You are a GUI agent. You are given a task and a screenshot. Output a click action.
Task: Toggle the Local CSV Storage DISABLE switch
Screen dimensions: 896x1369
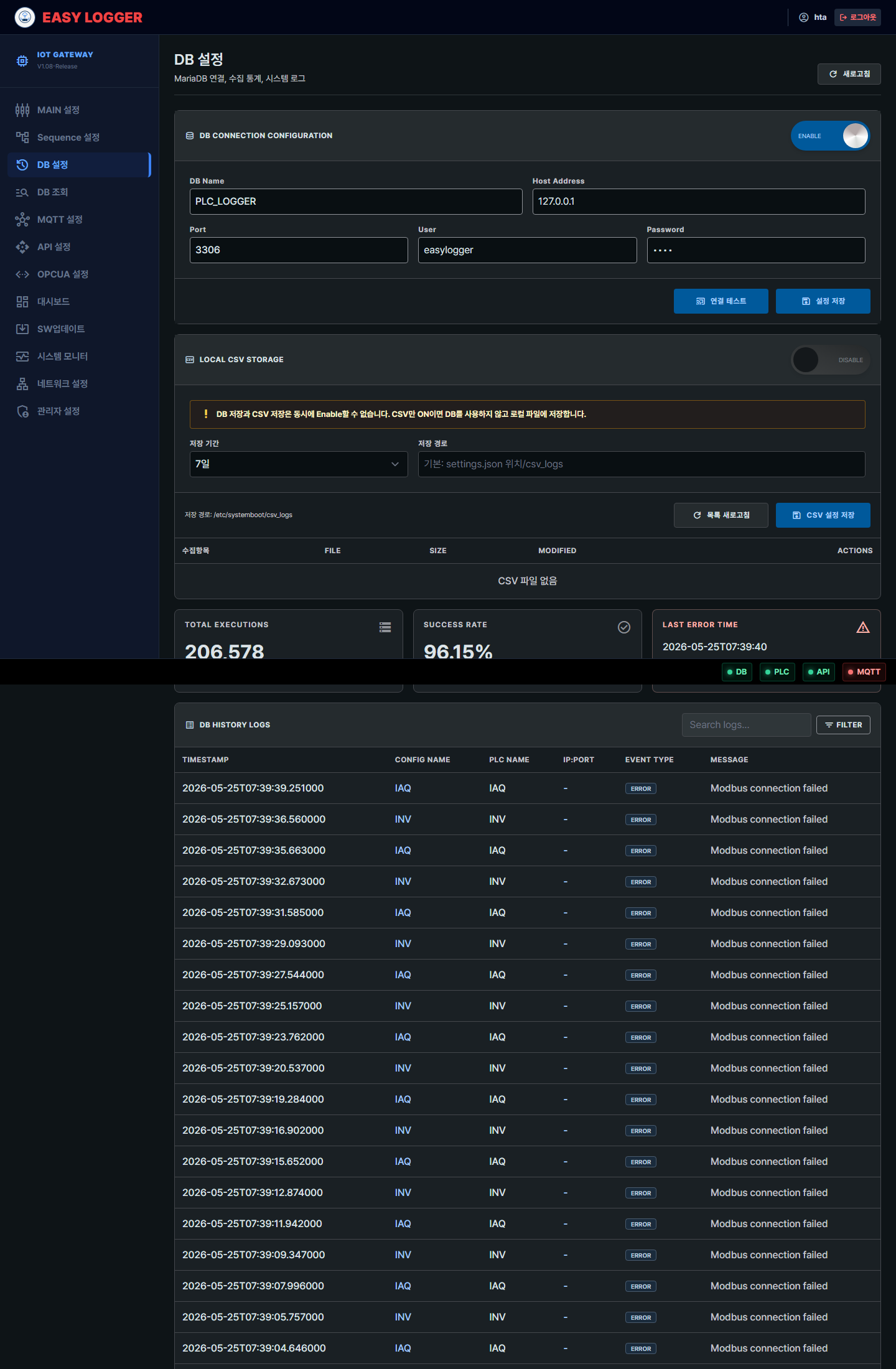[830, 360]
